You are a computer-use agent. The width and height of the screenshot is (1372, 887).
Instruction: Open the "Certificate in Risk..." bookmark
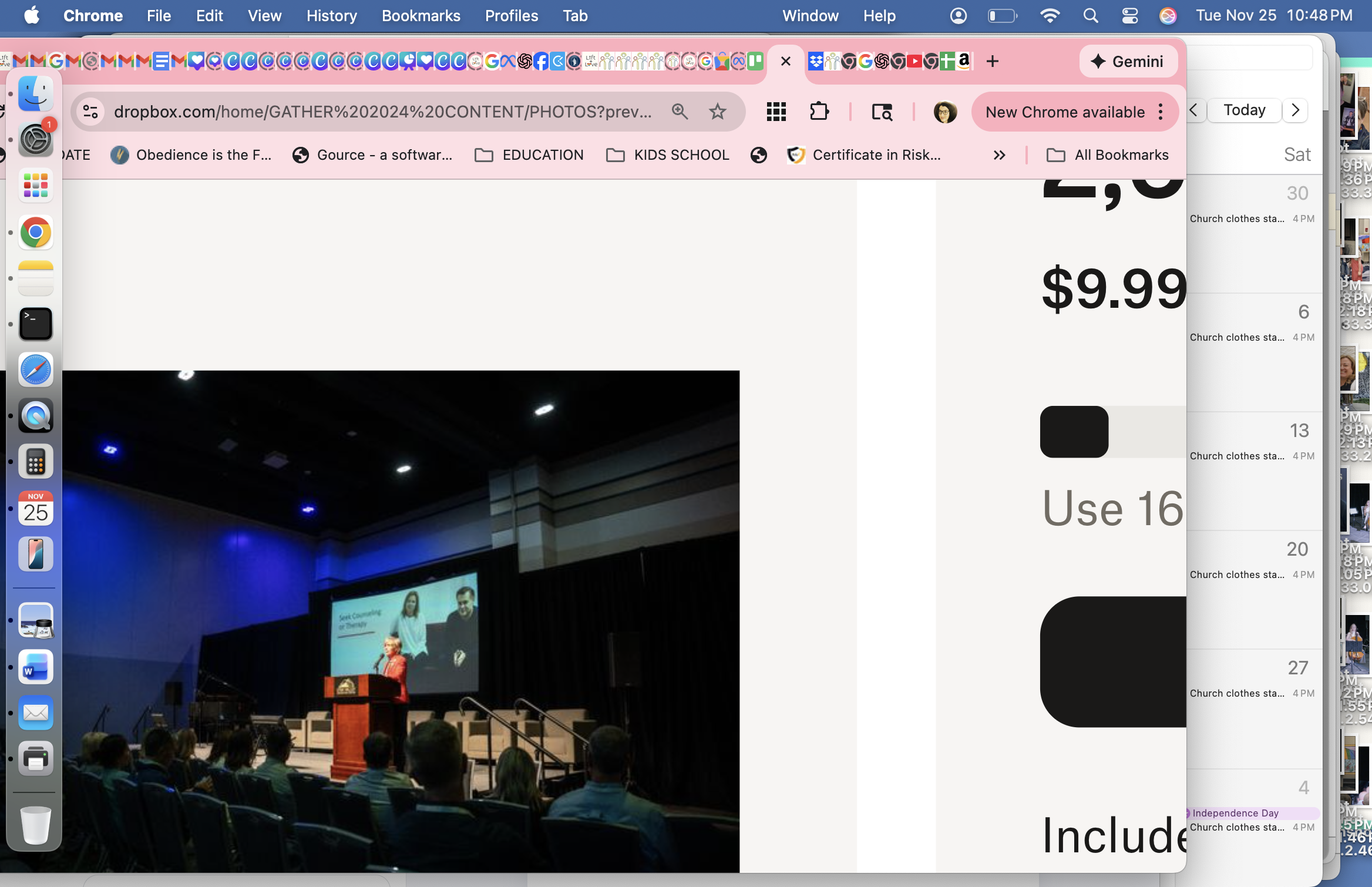864,155
